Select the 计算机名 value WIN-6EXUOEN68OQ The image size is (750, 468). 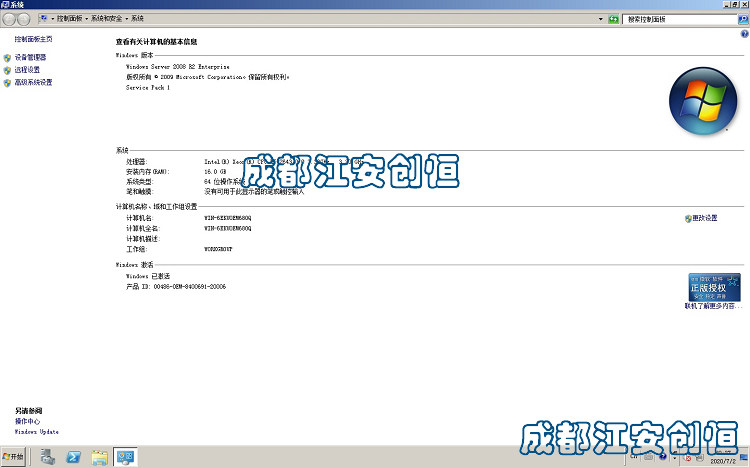(x=228, y=218)
